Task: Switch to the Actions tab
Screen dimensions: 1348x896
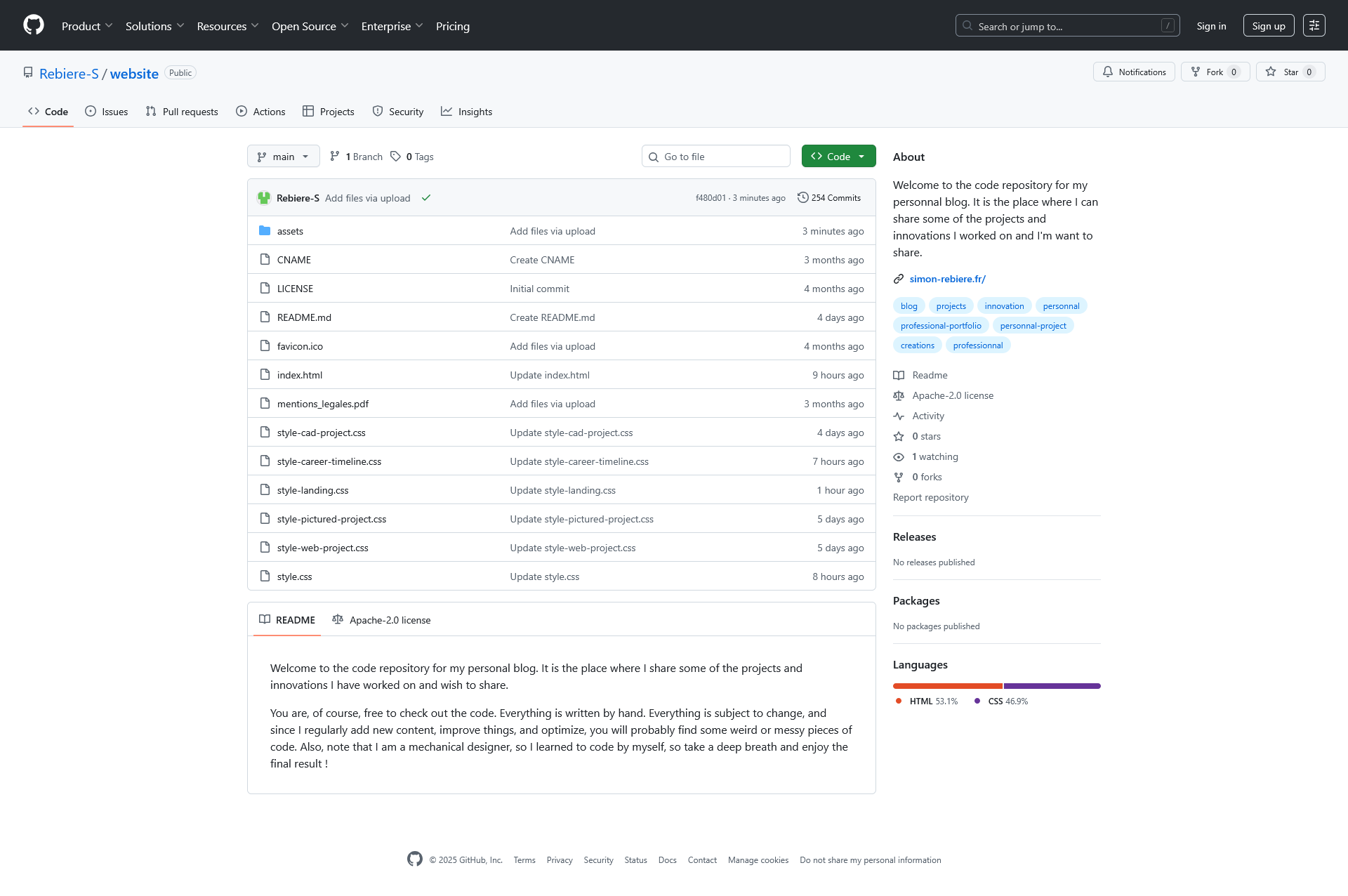Action: click(260, 112)
